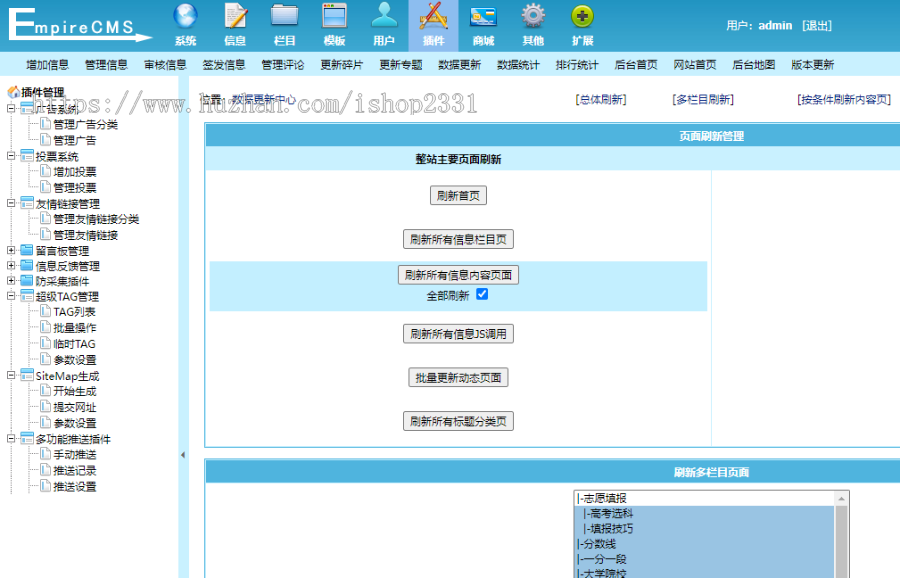Open 推送设置 in the tree
This screenshot has width=900, height=578.
(x=75, y=487)
